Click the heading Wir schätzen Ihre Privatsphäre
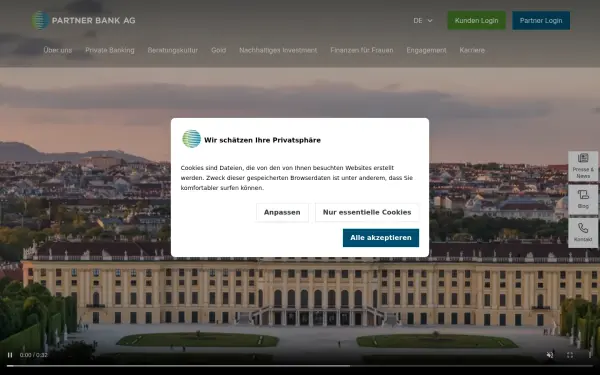The image size is (600, 375). pos(262,140)
